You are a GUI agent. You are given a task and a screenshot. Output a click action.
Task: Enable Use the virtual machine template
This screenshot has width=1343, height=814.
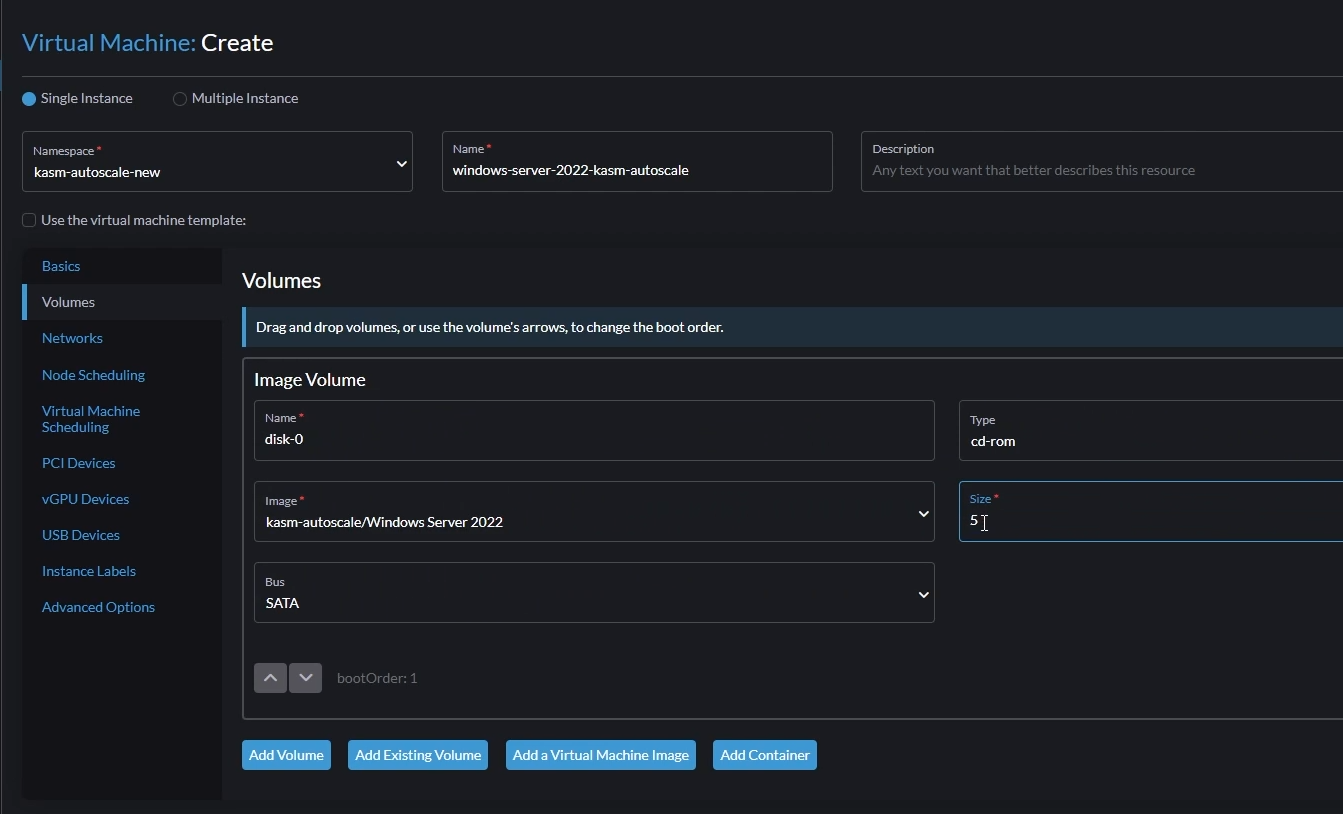[29, 220]
